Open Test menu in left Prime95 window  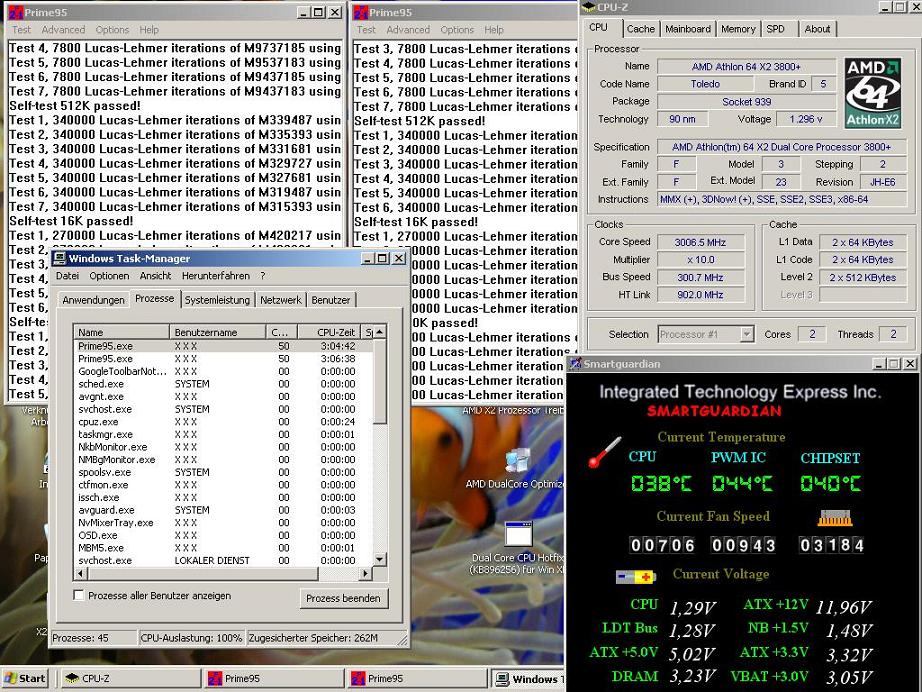(x=21, y=29)
